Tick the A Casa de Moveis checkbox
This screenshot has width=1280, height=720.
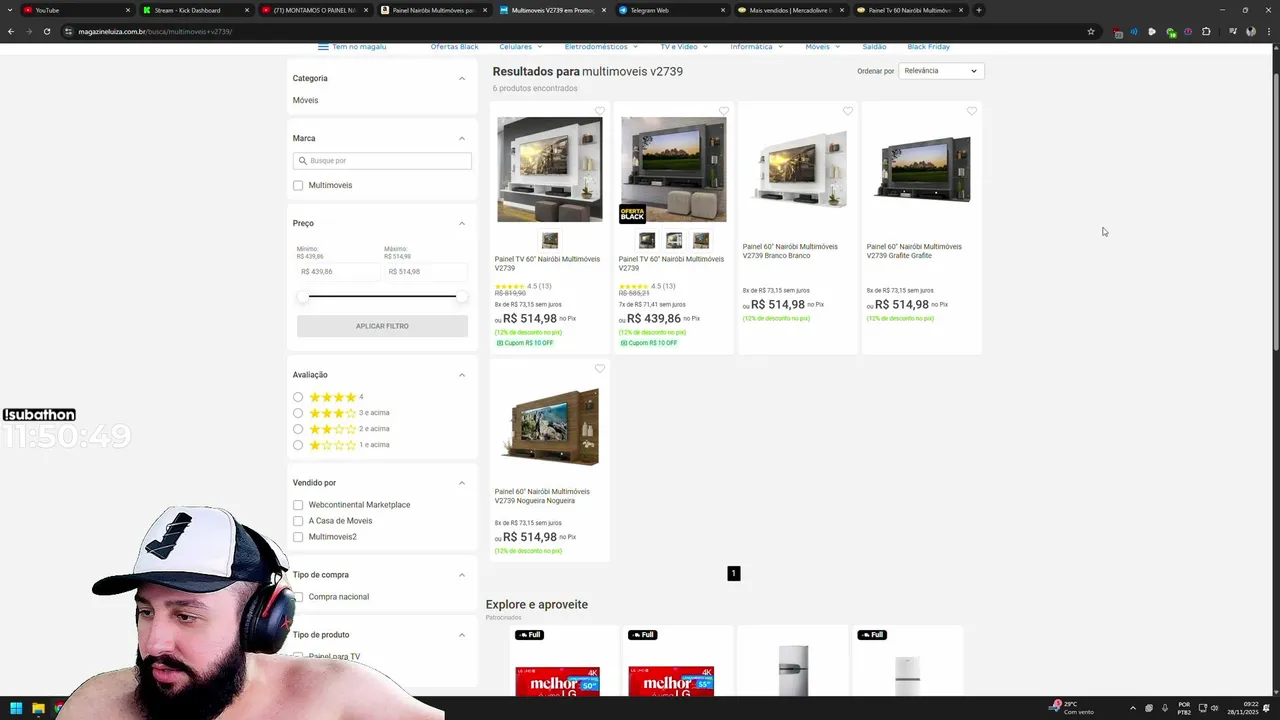pyautogui.click(x=298, y=521)
